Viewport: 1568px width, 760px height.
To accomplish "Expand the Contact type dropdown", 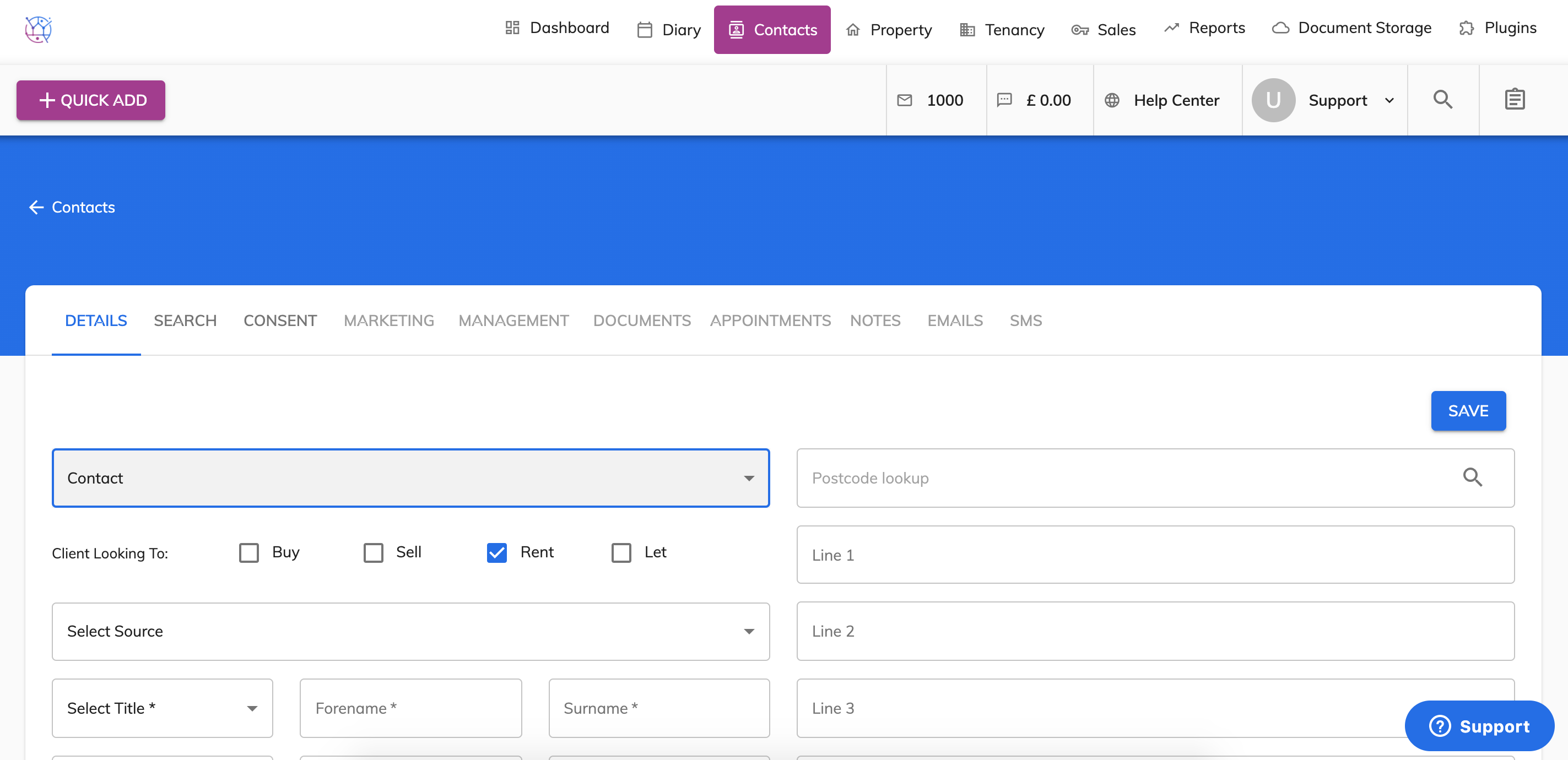I will (410, 478).
